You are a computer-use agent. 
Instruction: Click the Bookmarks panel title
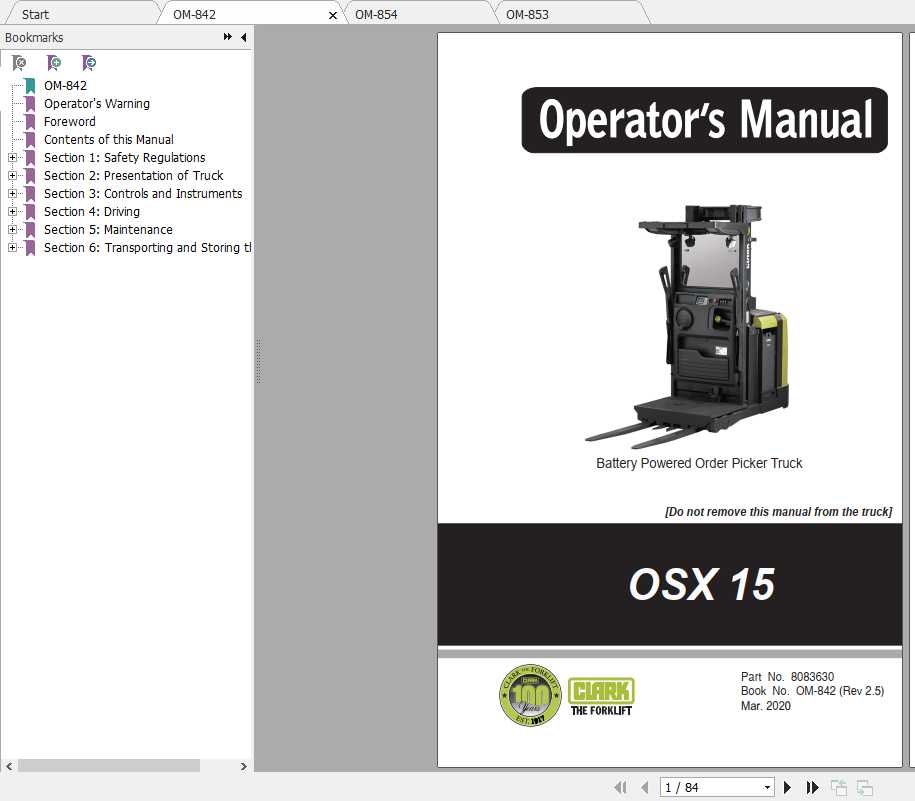coord(34,38)
